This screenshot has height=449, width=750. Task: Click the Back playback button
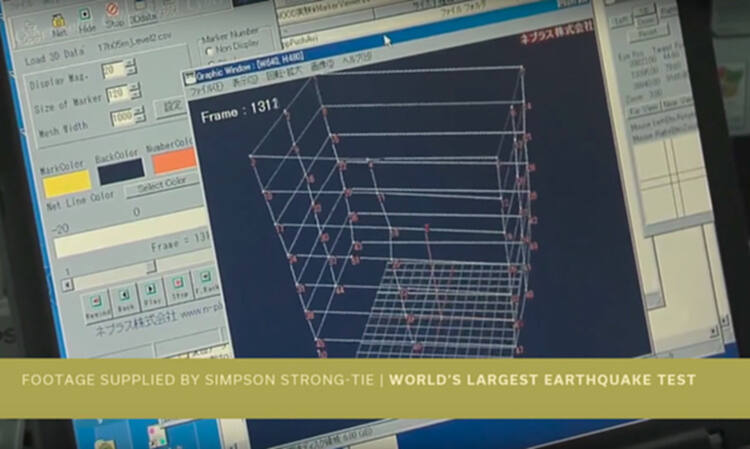click(124, 299)
